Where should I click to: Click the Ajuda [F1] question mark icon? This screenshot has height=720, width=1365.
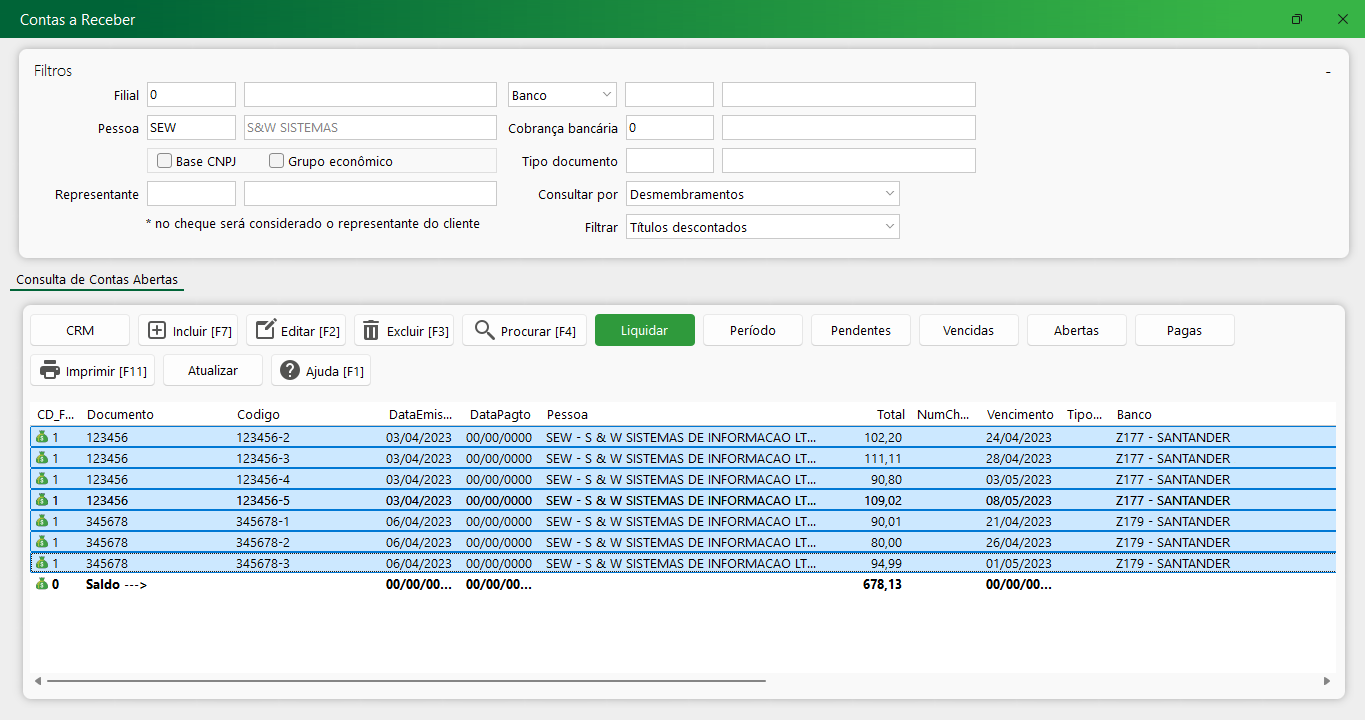point(290,371)
